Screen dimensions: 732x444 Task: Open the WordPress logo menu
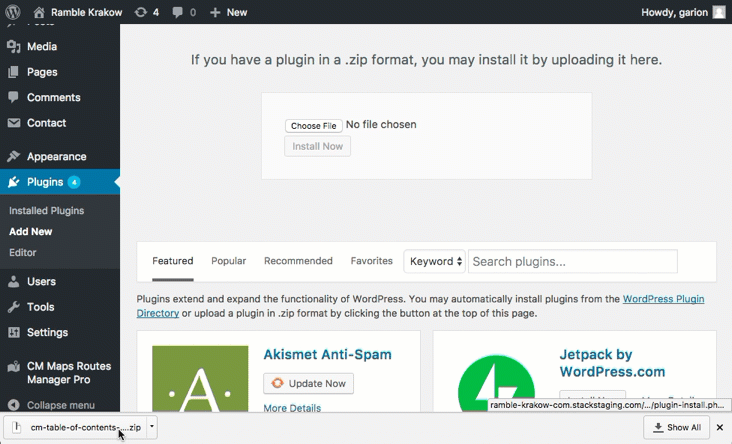(13, 12)
